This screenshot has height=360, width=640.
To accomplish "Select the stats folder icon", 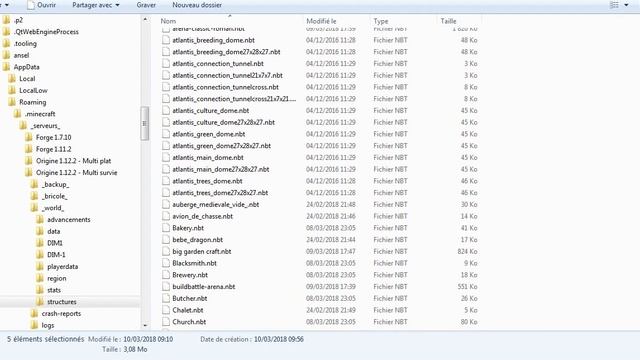I will [x=40, y=290].
